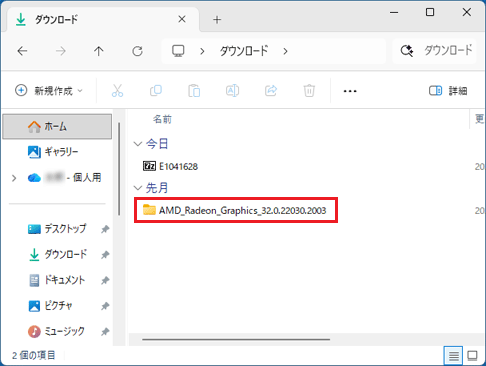Click the pin icon beside ダウンロード sidebar item
This screenshot has height=366, width=486.
pos(105,255)
